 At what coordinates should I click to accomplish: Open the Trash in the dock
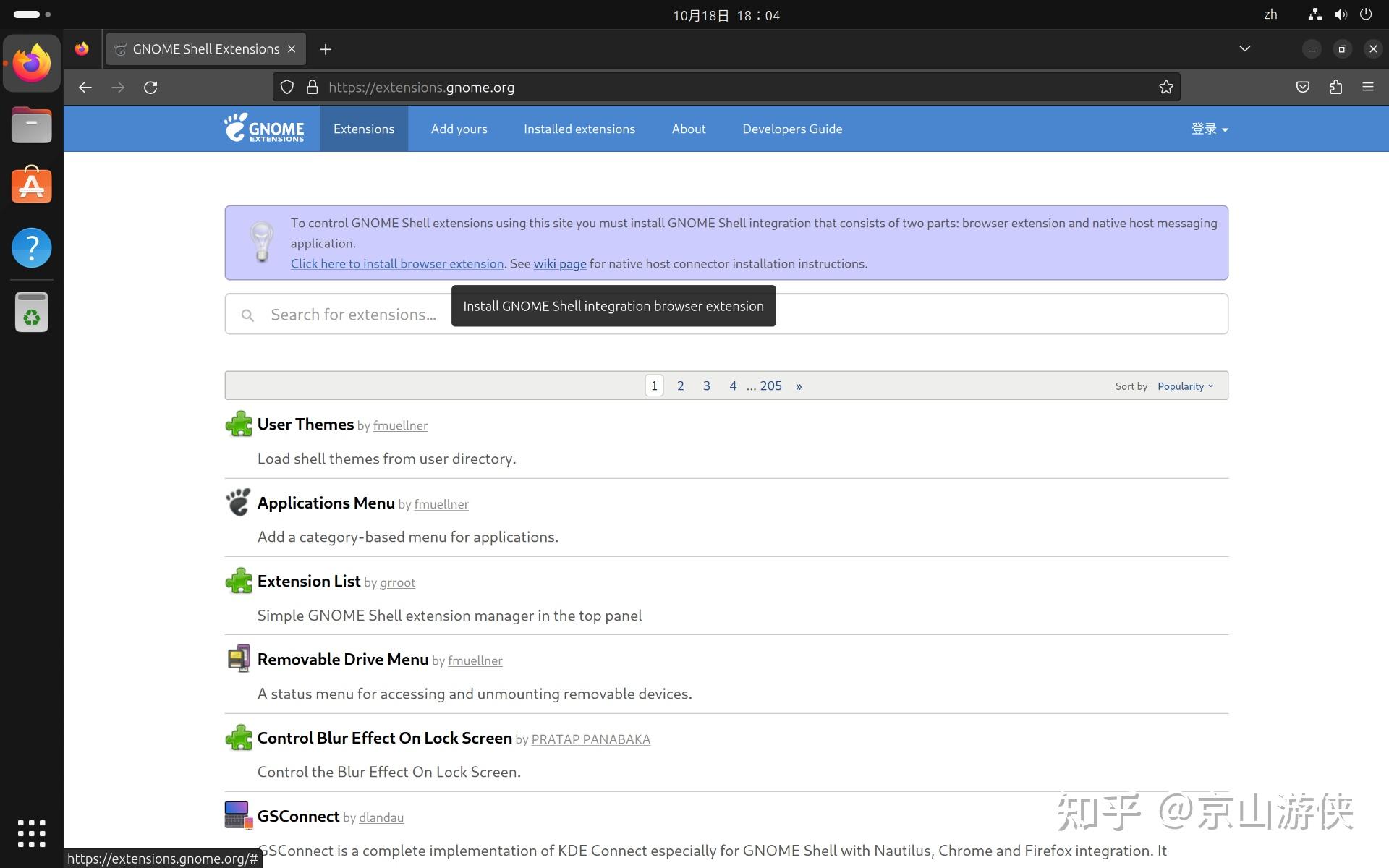(x=32, y=312)
